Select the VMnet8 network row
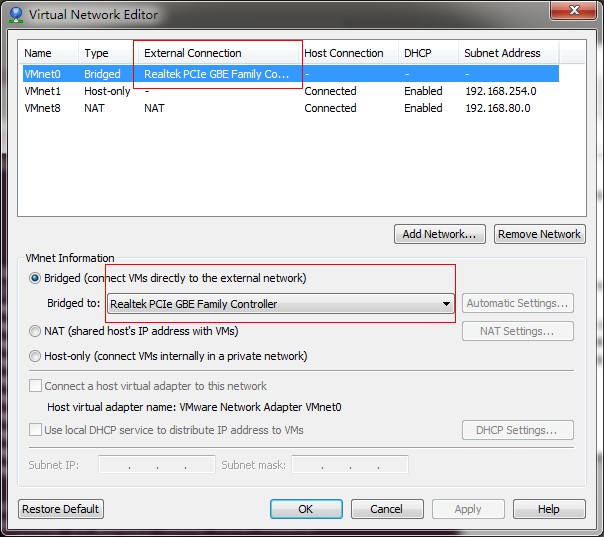 click(x=291, y=108)
